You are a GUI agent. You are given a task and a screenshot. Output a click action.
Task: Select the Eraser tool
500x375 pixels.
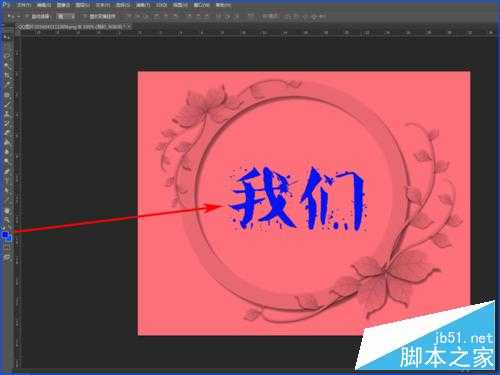7,133
